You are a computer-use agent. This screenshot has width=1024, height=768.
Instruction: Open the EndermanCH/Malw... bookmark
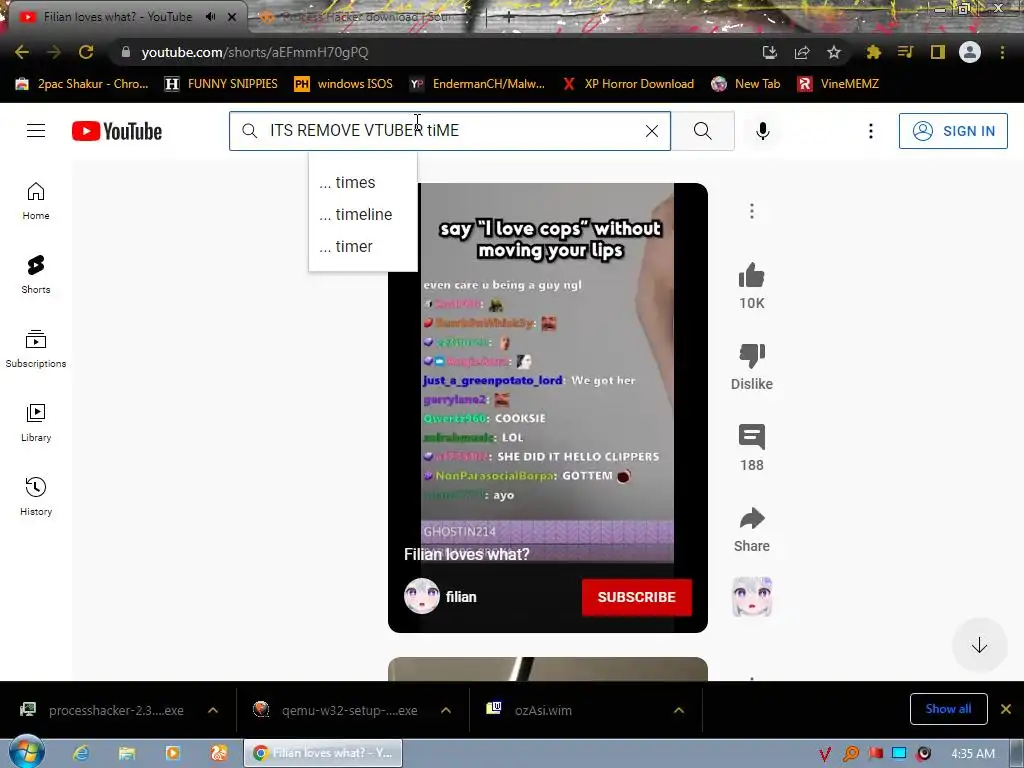(x=477, y=84)
